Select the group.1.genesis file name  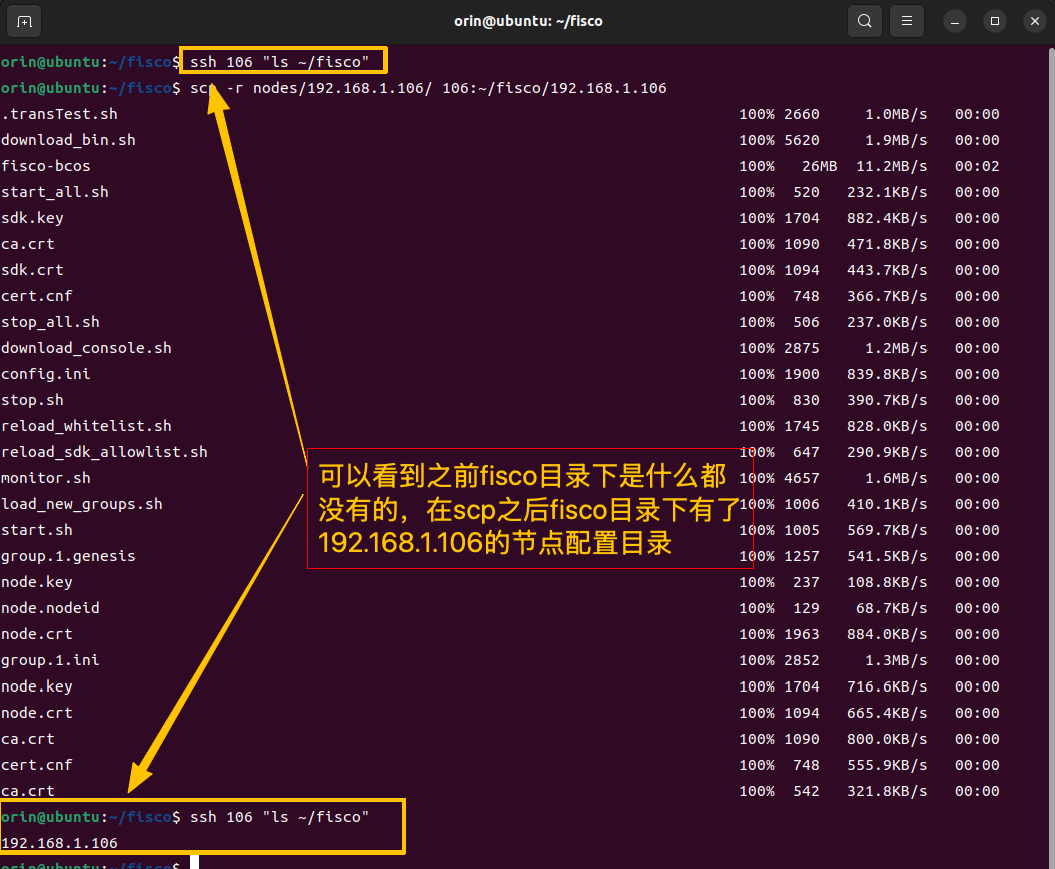point(68,556)
